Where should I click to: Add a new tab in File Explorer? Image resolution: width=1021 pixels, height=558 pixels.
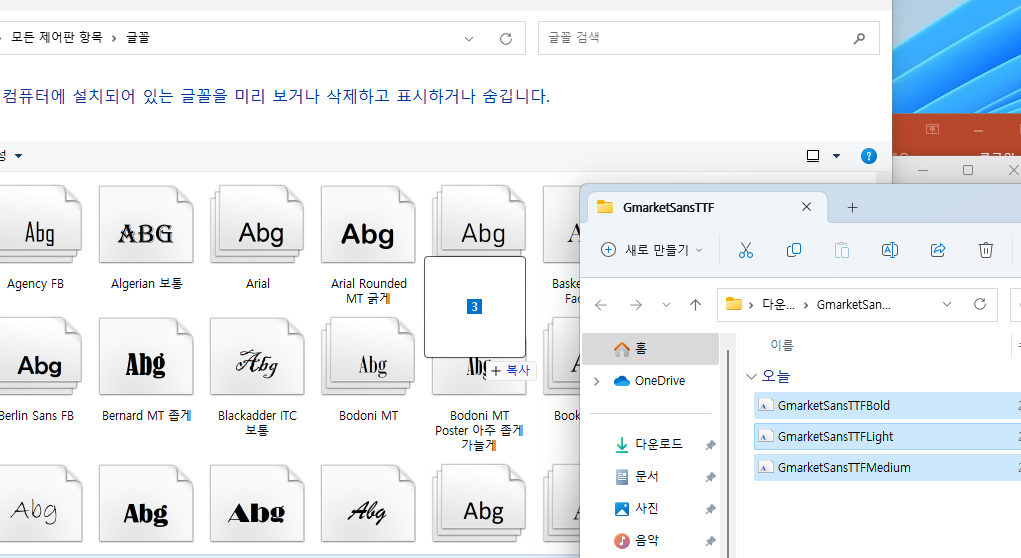pyautogui.click(x=852, y=208)
